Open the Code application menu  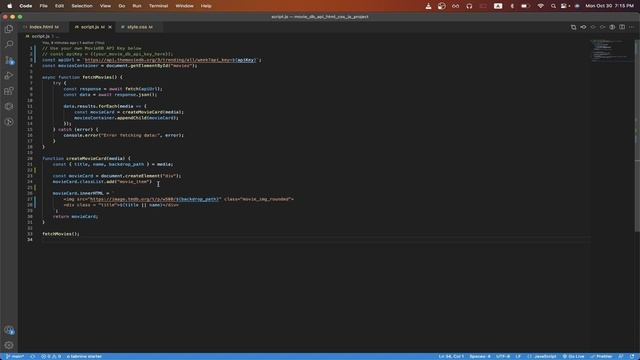(26, 6)
